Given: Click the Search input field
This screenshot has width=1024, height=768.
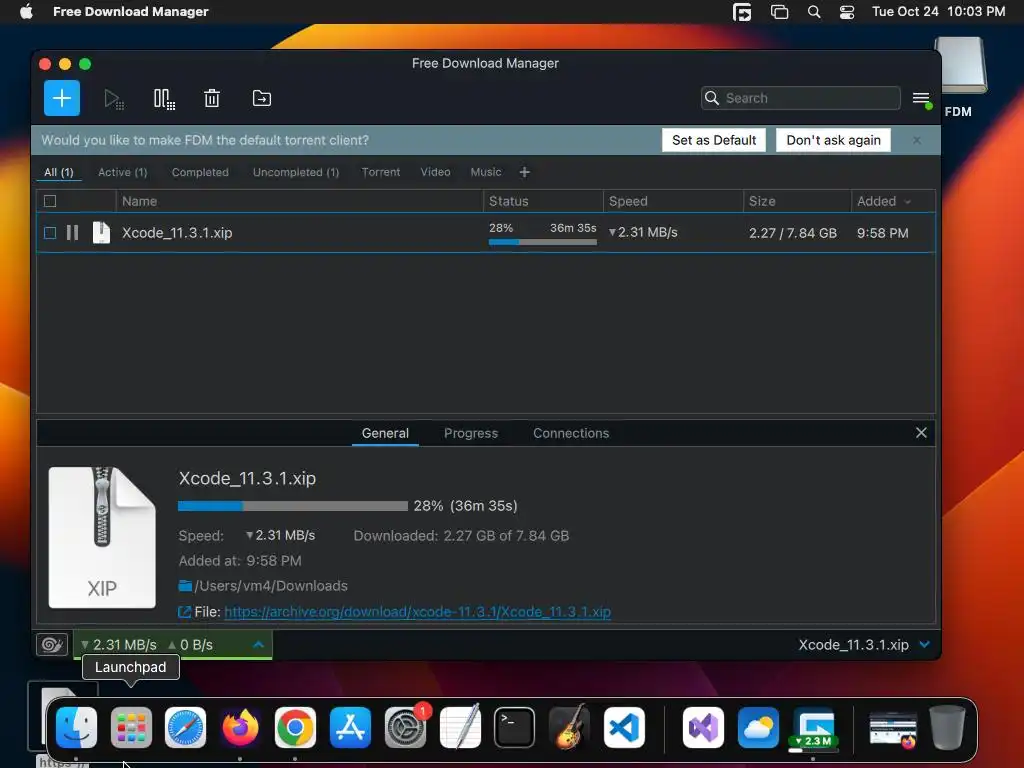Looking at the screenshot, I should [801, 98].
